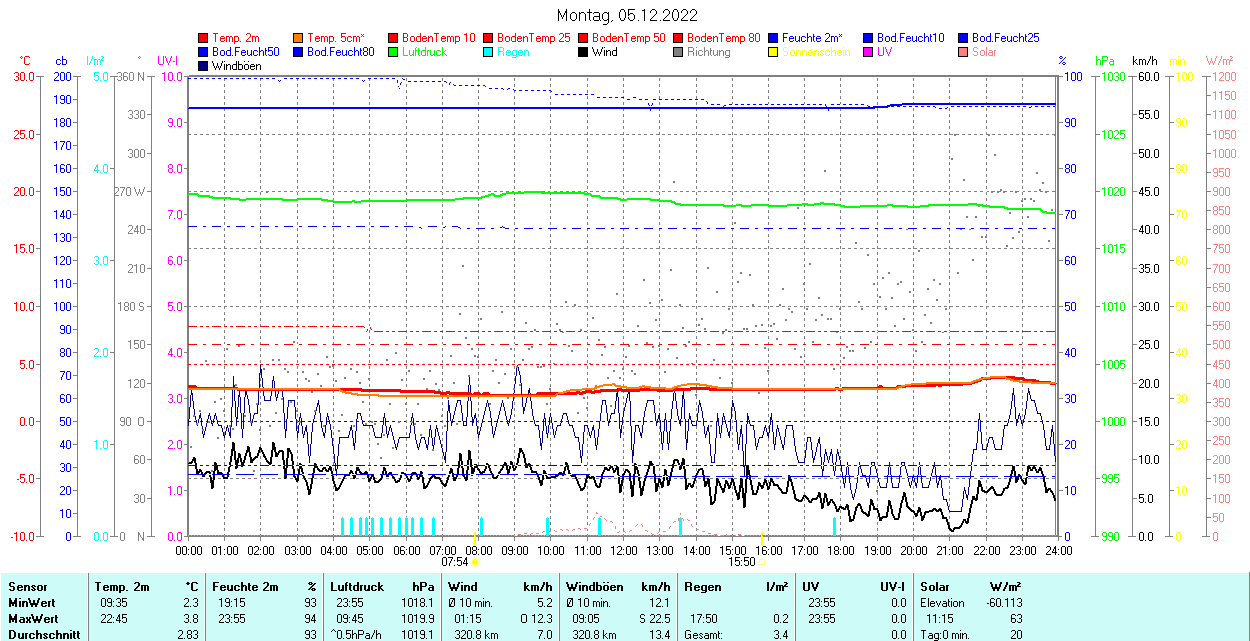1250x641 pixels.
Task: Select the black Wind legend square
Action: [584, 52]
